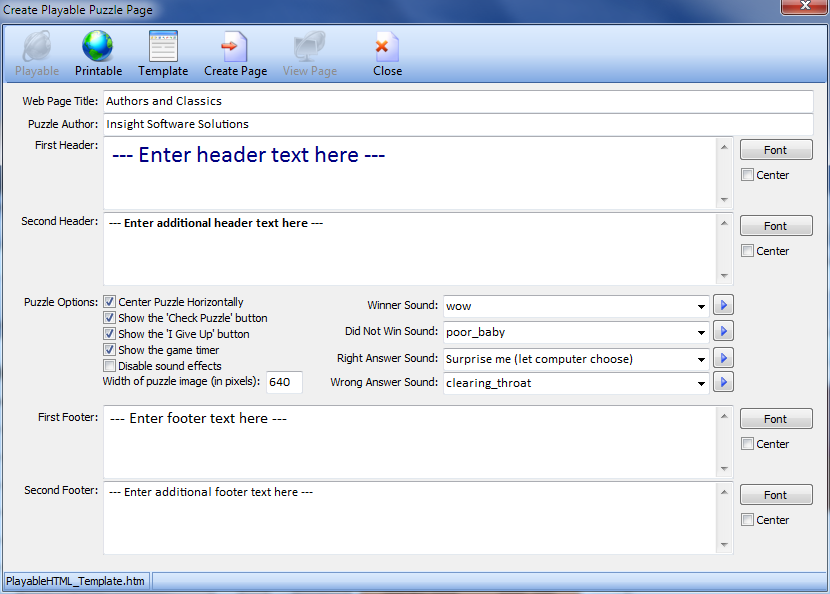Click the Printable globe icon
This screenshot has height=594, width=830.
coord(98,47)
